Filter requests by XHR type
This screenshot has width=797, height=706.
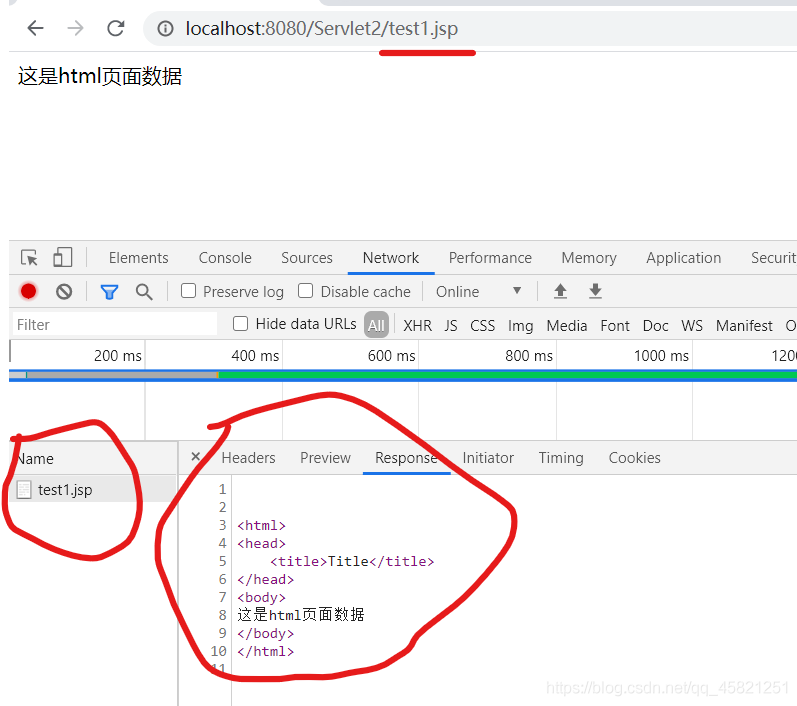[417, 325]
